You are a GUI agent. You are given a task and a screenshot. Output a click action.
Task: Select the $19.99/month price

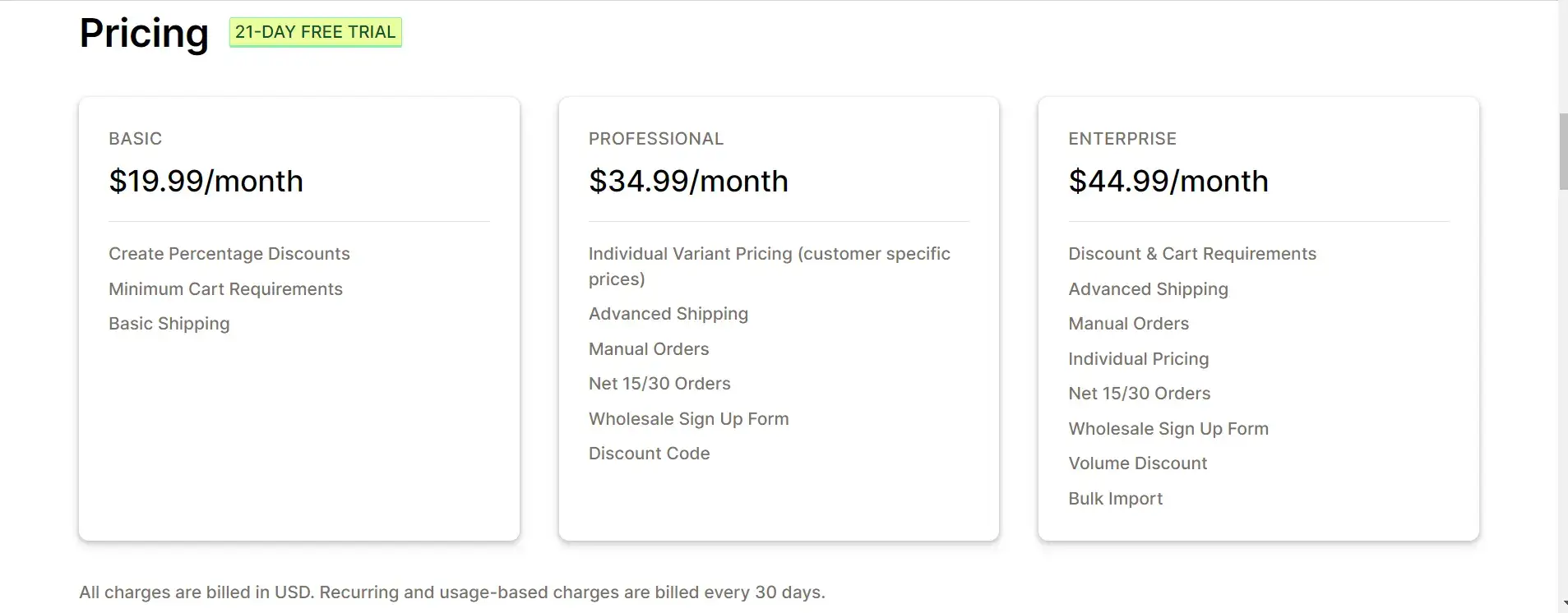coord(206,181)
